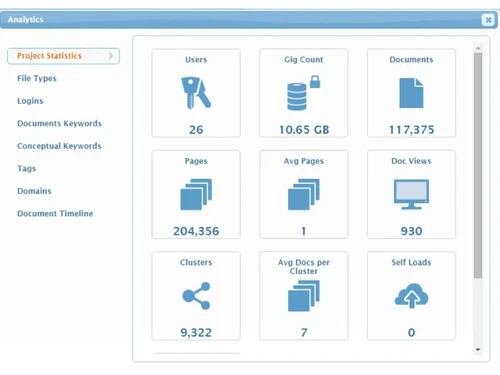Click the Self Loads card title
Image resolution: width=500 pixels, height=375 pixels.
click(x=411, y=262)
